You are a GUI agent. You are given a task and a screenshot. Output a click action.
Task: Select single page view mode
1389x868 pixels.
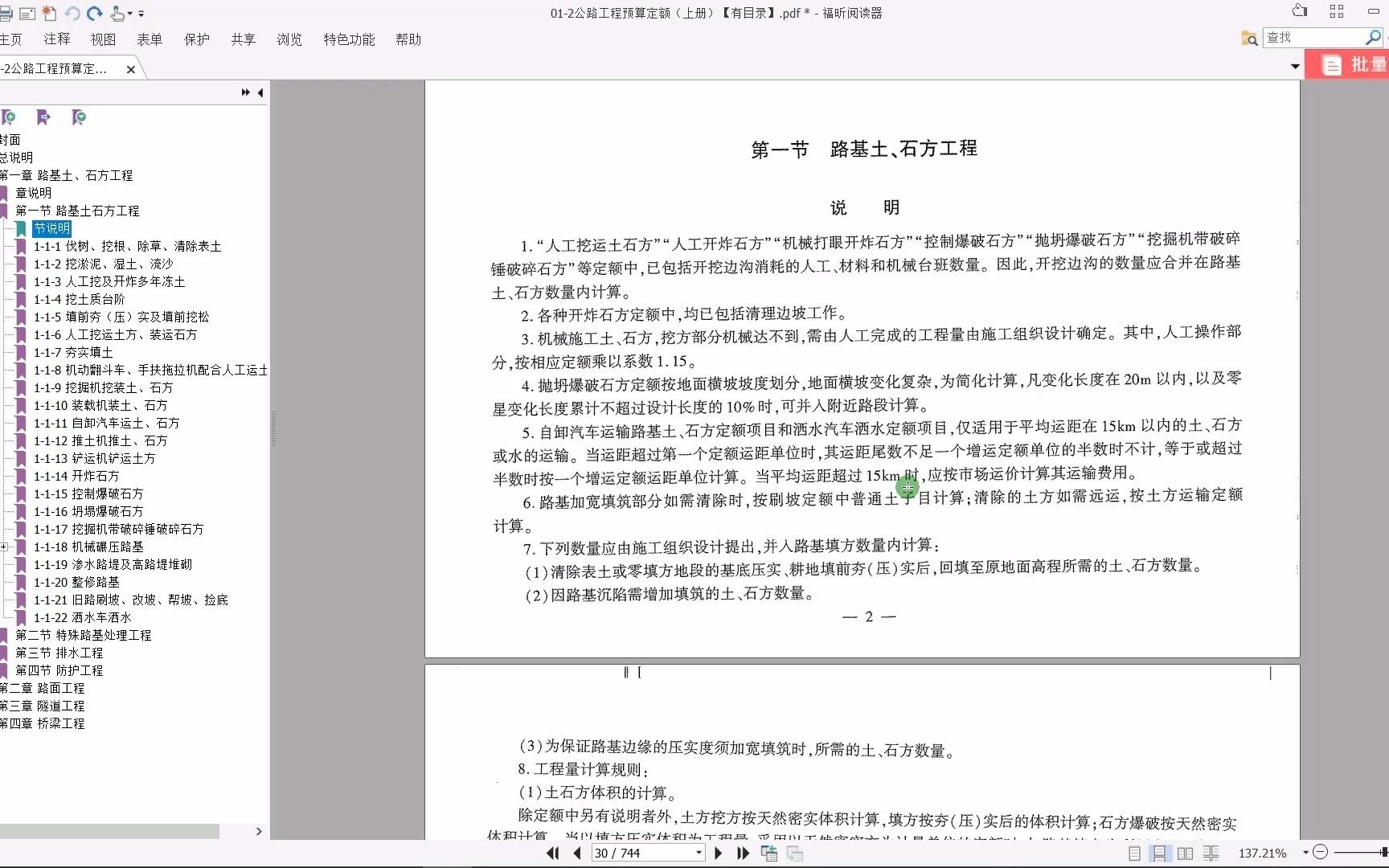pos(1134,853)
